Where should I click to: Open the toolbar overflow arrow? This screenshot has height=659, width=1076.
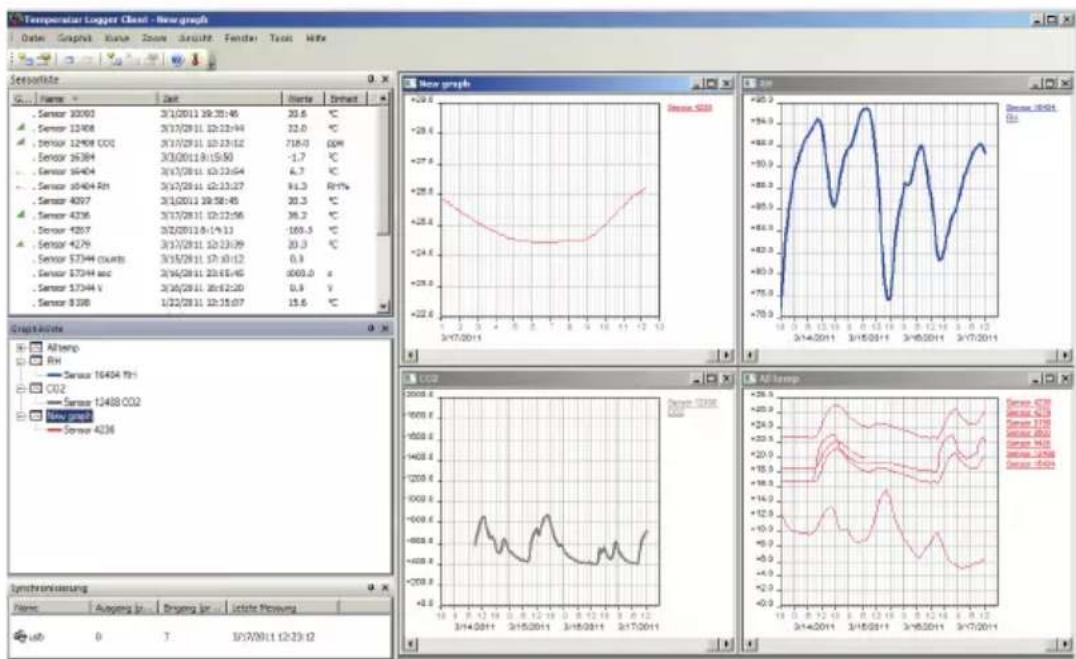click(x=211, y=63)
